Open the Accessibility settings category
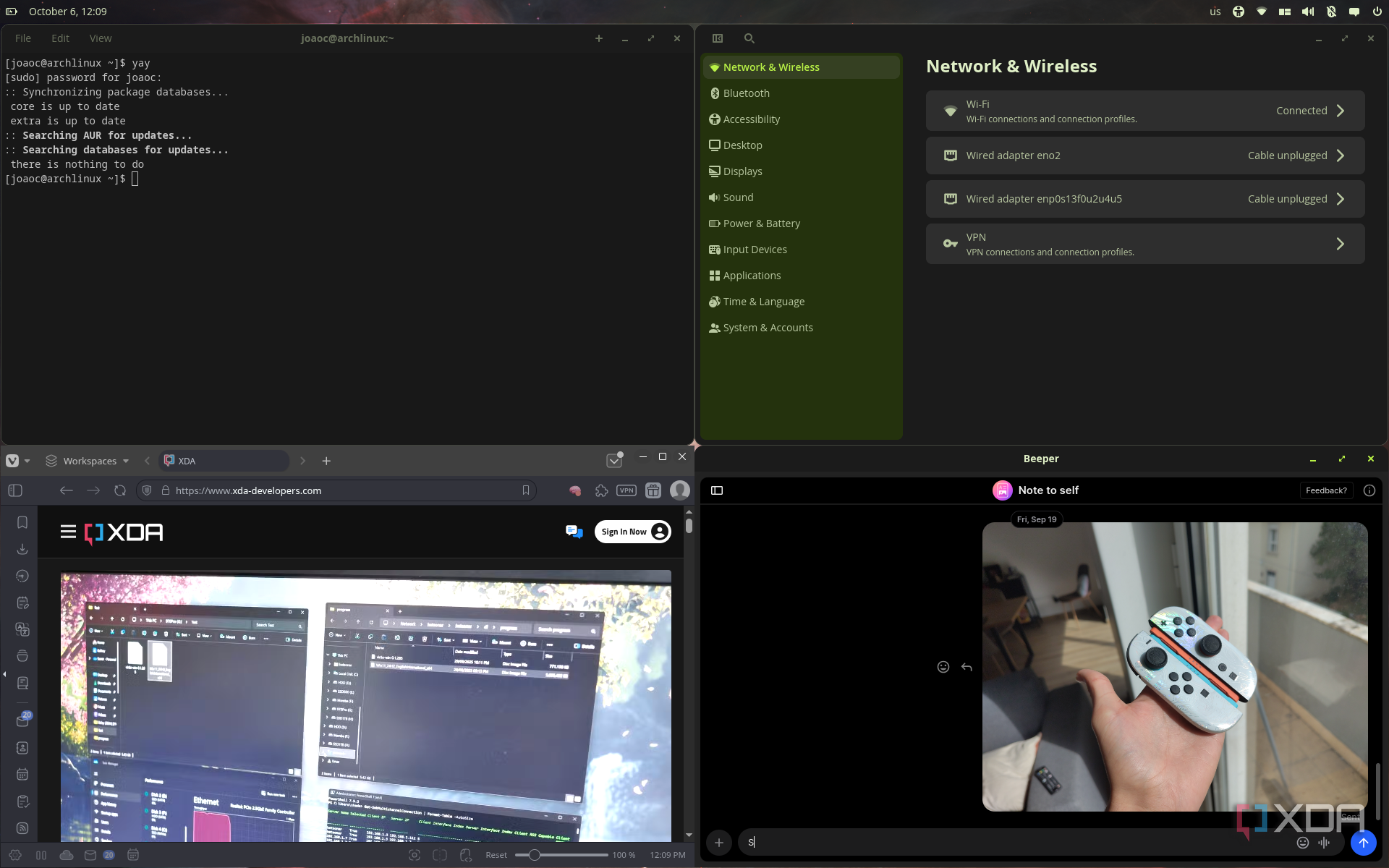The height and width of the screenshot is (868, 1389). click(801, 119)
